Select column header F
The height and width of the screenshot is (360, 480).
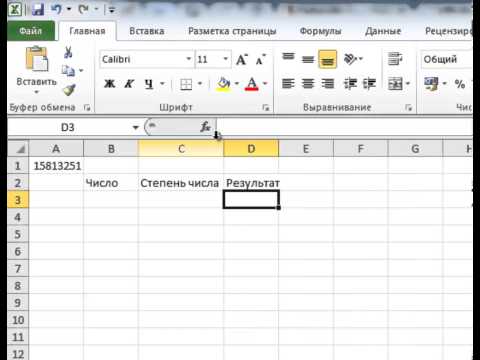[x=360, y=149]
